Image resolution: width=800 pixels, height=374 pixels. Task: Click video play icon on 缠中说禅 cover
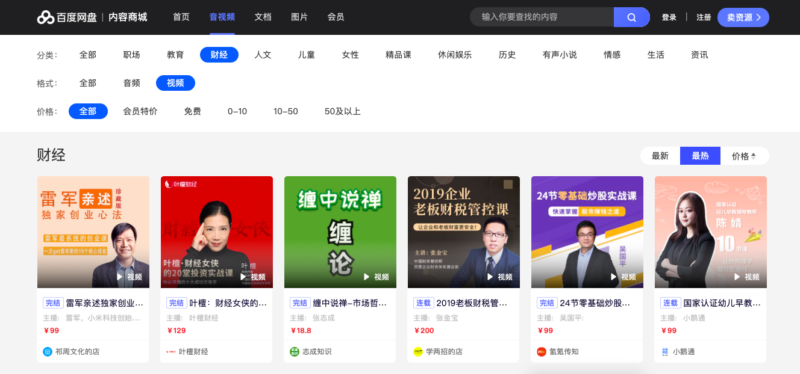click(x=367, y=277)
